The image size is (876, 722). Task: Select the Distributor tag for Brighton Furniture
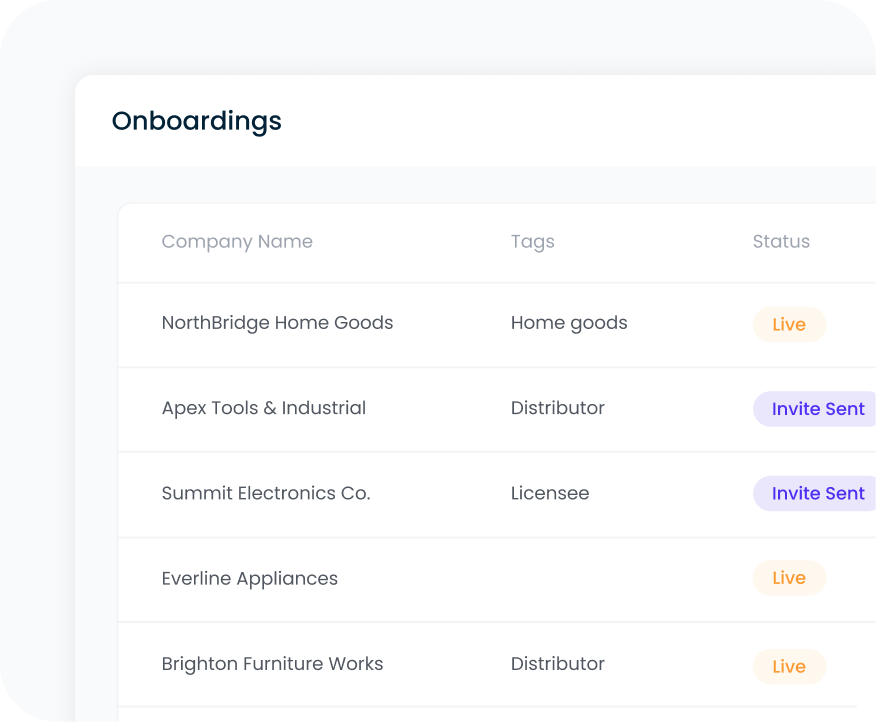[x=557, y=664]
